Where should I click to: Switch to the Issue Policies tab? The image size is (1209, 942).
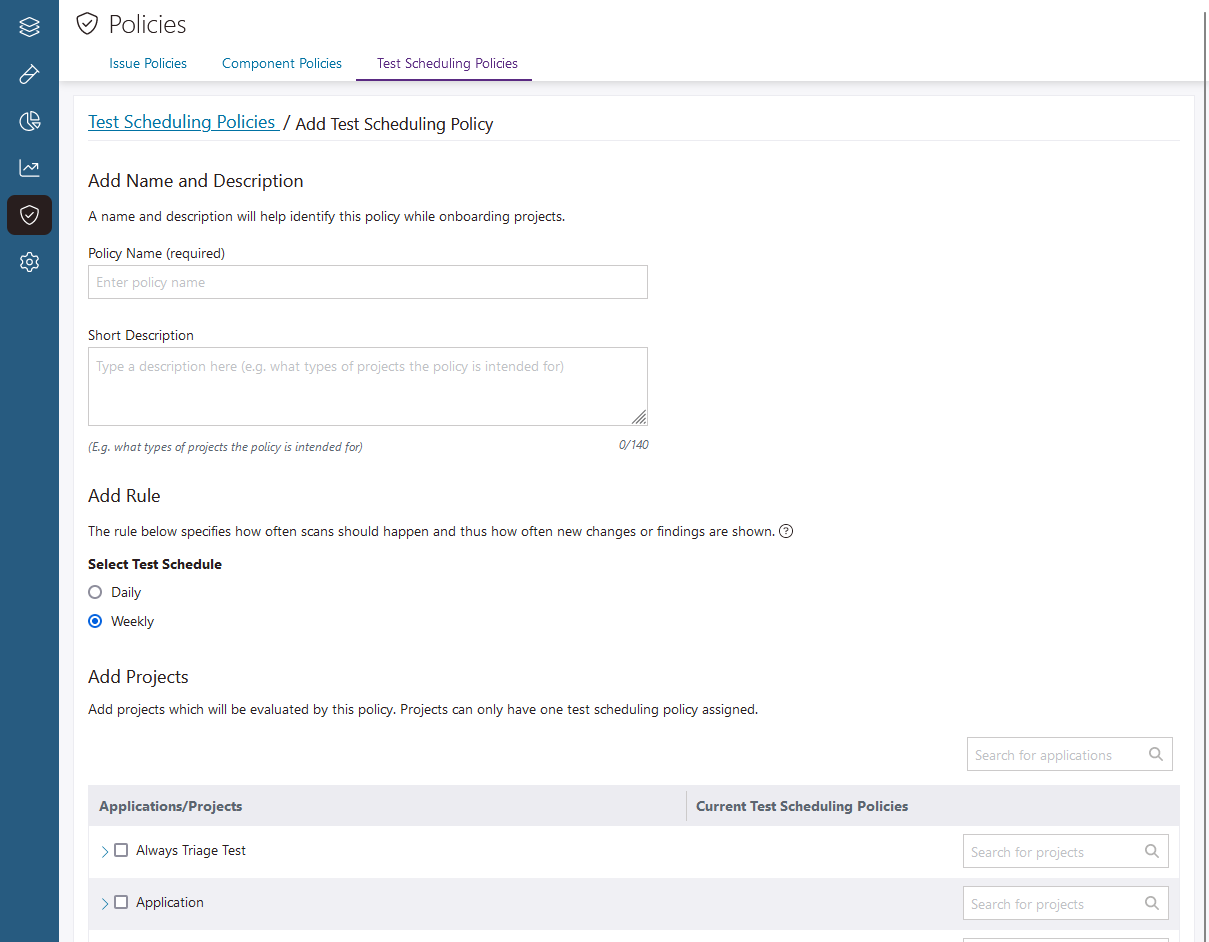(148, 63)
